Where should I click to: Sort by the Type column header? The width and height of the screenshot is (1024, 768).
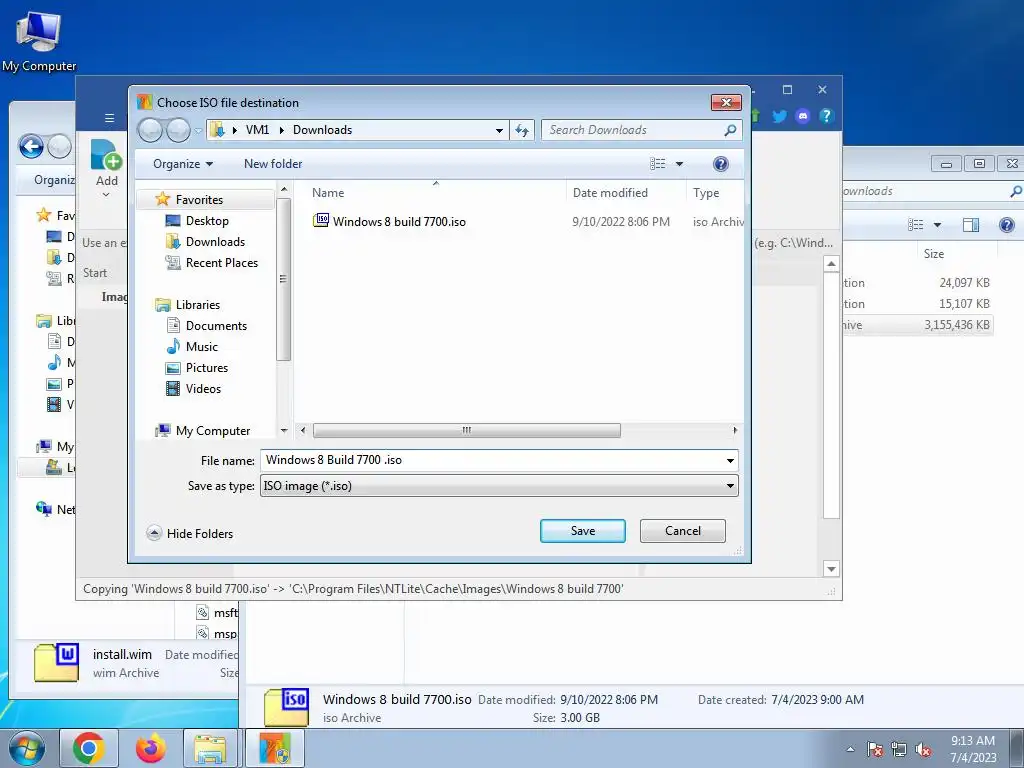click(706, 193)
